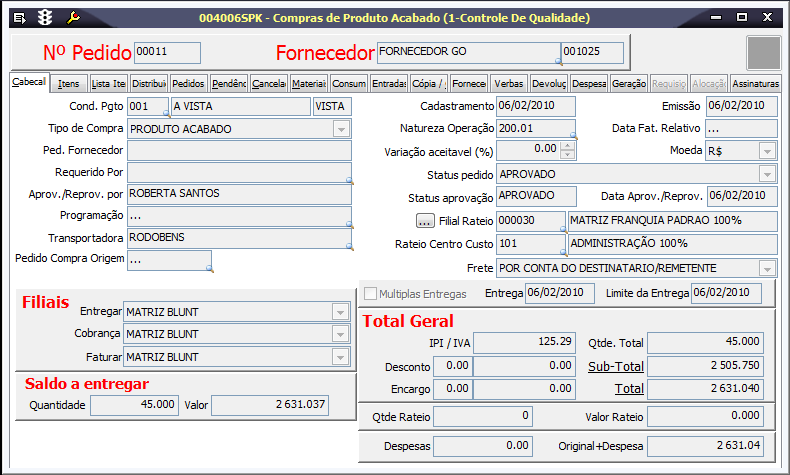Select the Cabeçalho tab
This screenshot has height=475, width=790.
pos(29,82)
